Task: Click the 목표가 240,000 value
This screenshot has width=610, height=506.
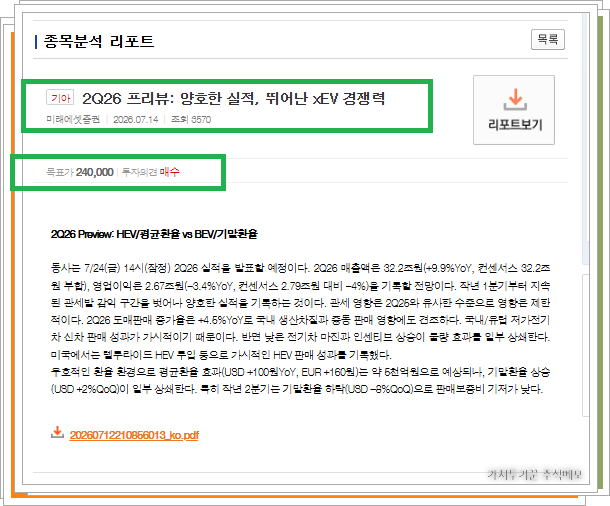Action: [x=95, y=172]
